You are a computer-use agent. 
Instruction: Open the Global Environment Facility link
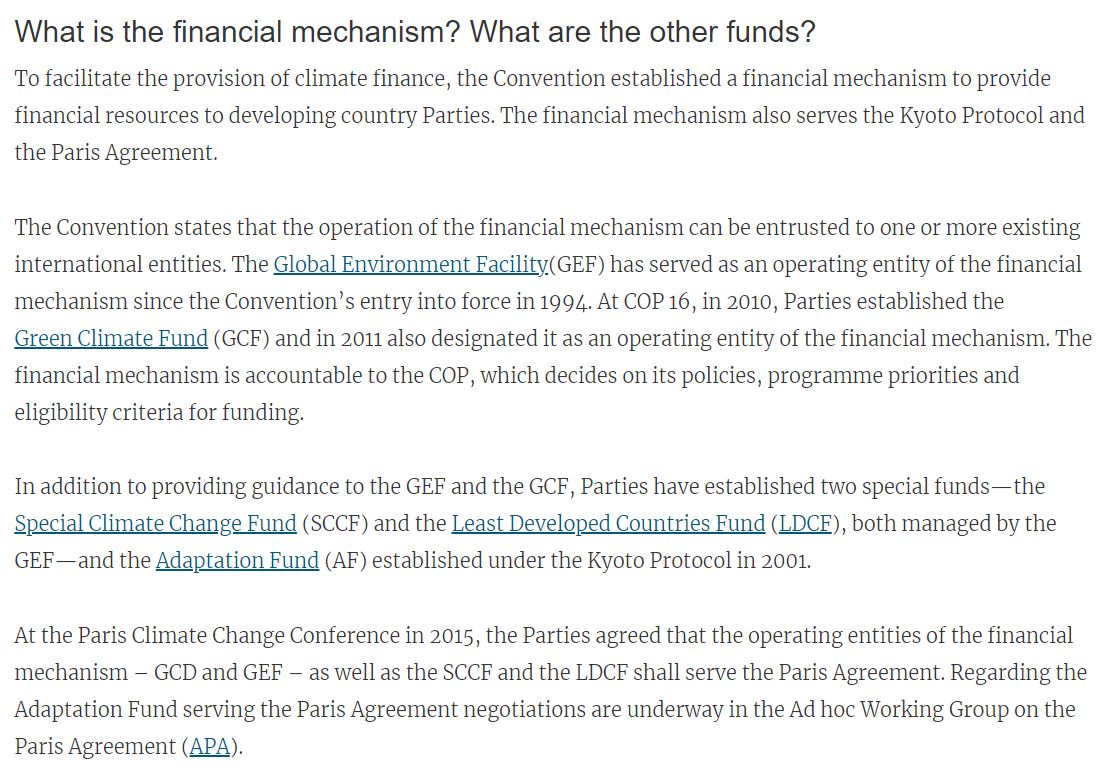[410, 265]
